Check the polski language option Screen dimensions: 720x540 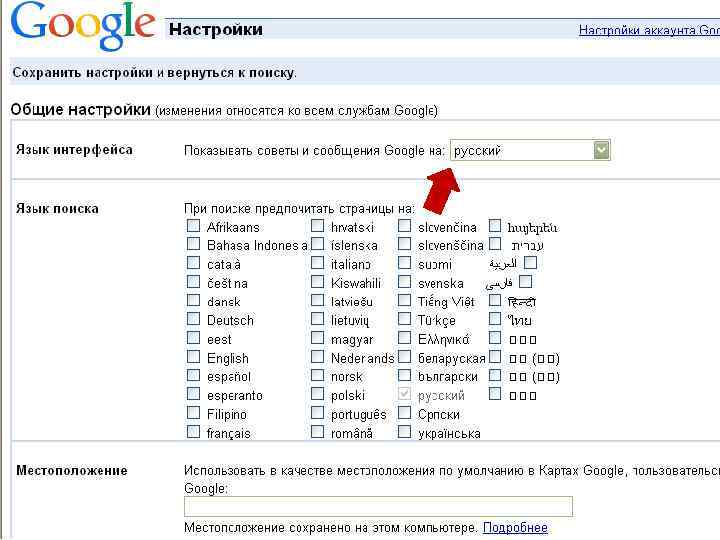pyautogui.click(x=317, y=394)
